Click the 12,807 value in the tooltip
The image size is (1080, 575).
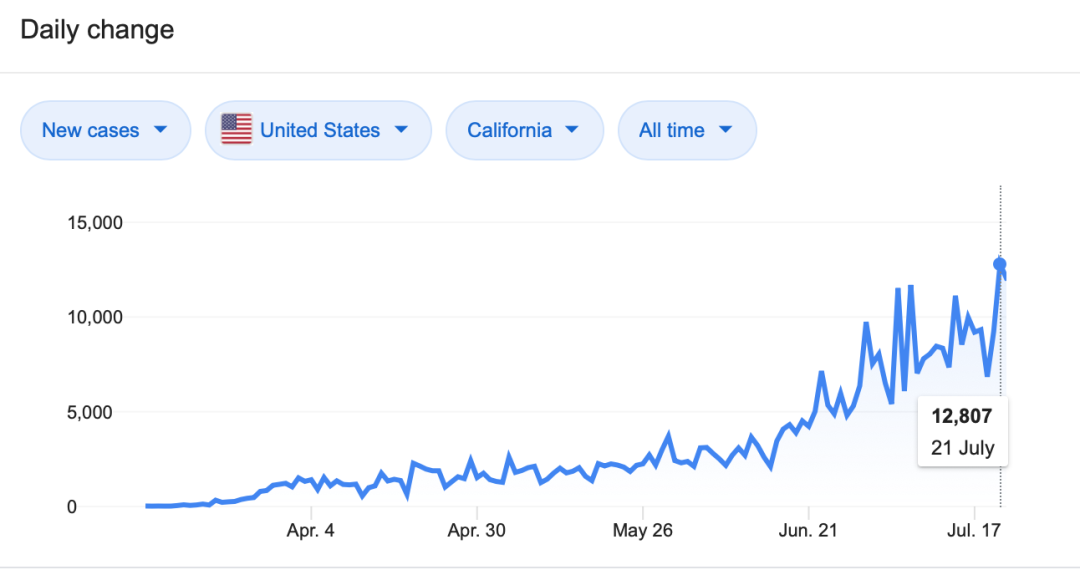tap(962, 417)
